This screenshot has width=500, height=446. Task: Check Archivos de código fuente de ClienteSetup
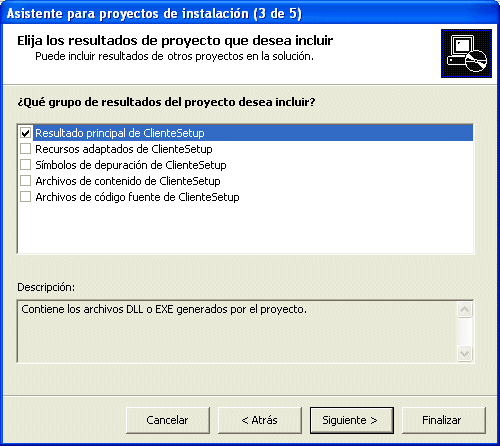click(x=25, y=197)
